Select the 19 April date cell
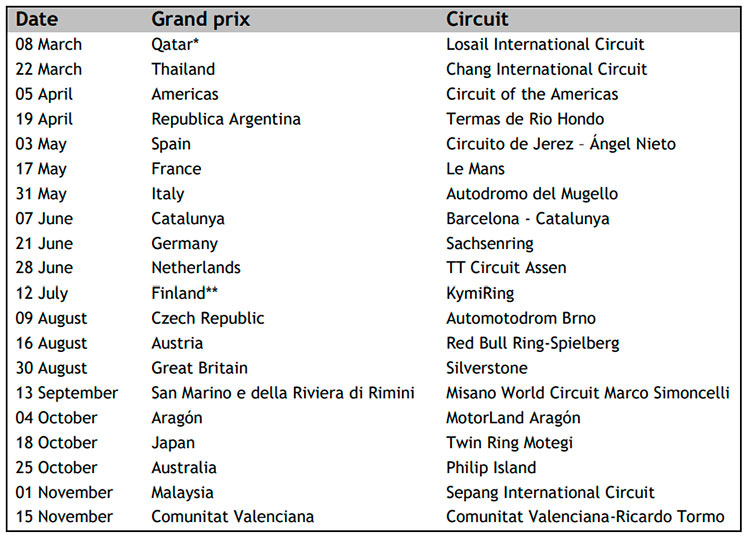This screenshot has width=745, height=537. (x=44, y=119)
